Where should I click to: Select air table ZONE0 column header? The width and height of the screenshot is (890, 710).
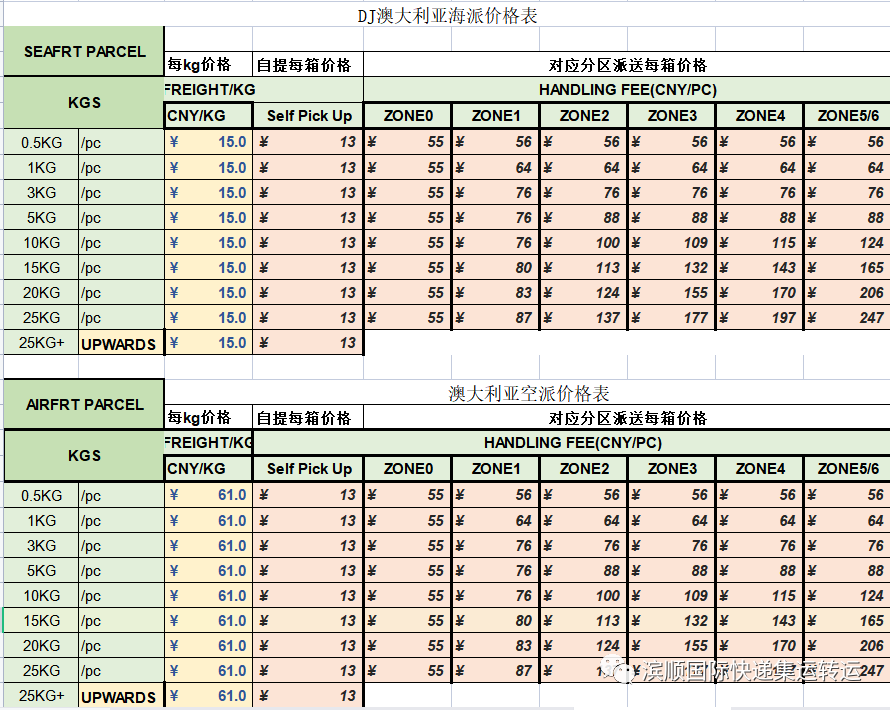(408, 469)
